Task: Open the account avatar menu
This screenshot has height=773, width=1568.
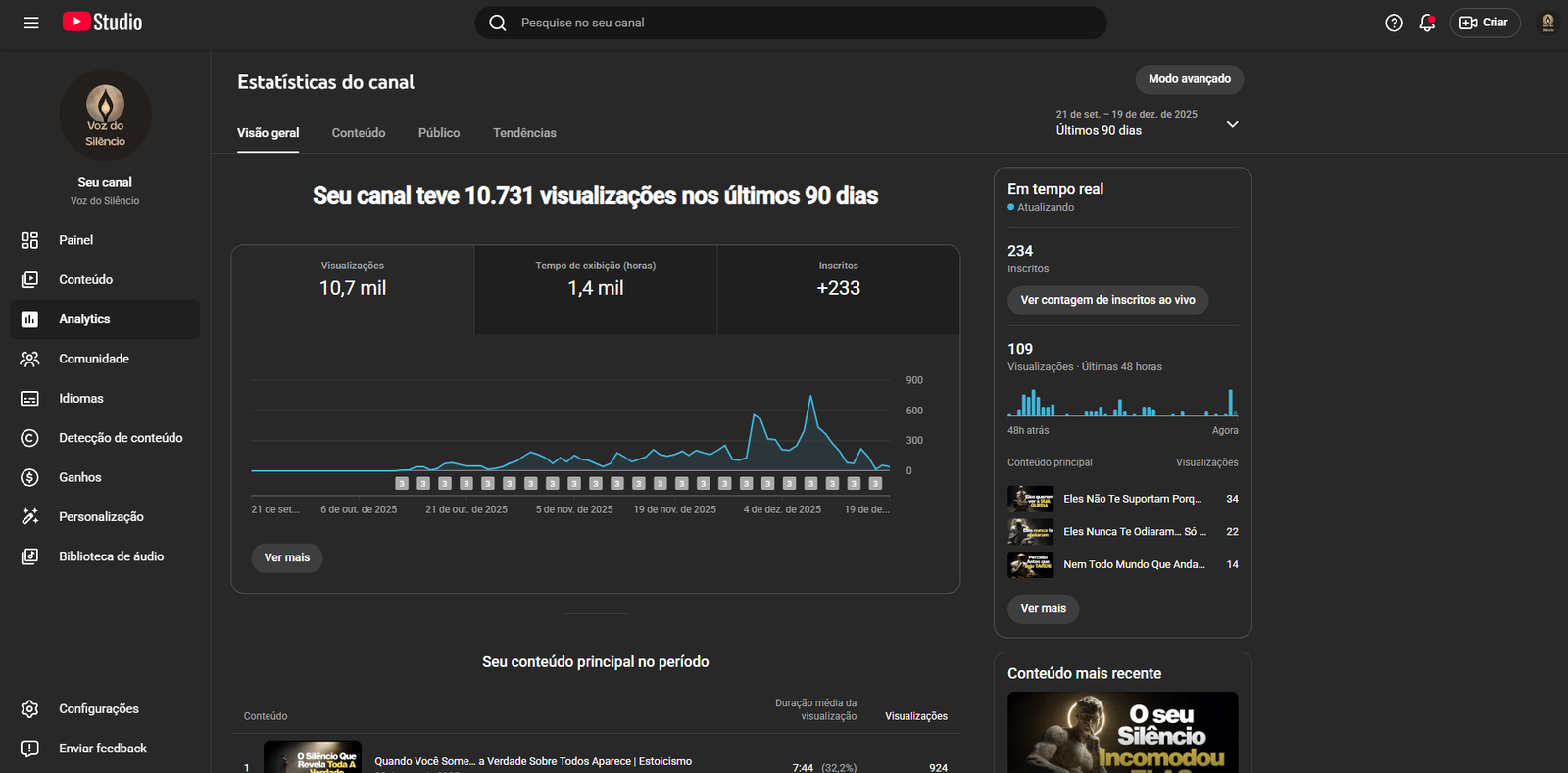Action: point(1548,23)
